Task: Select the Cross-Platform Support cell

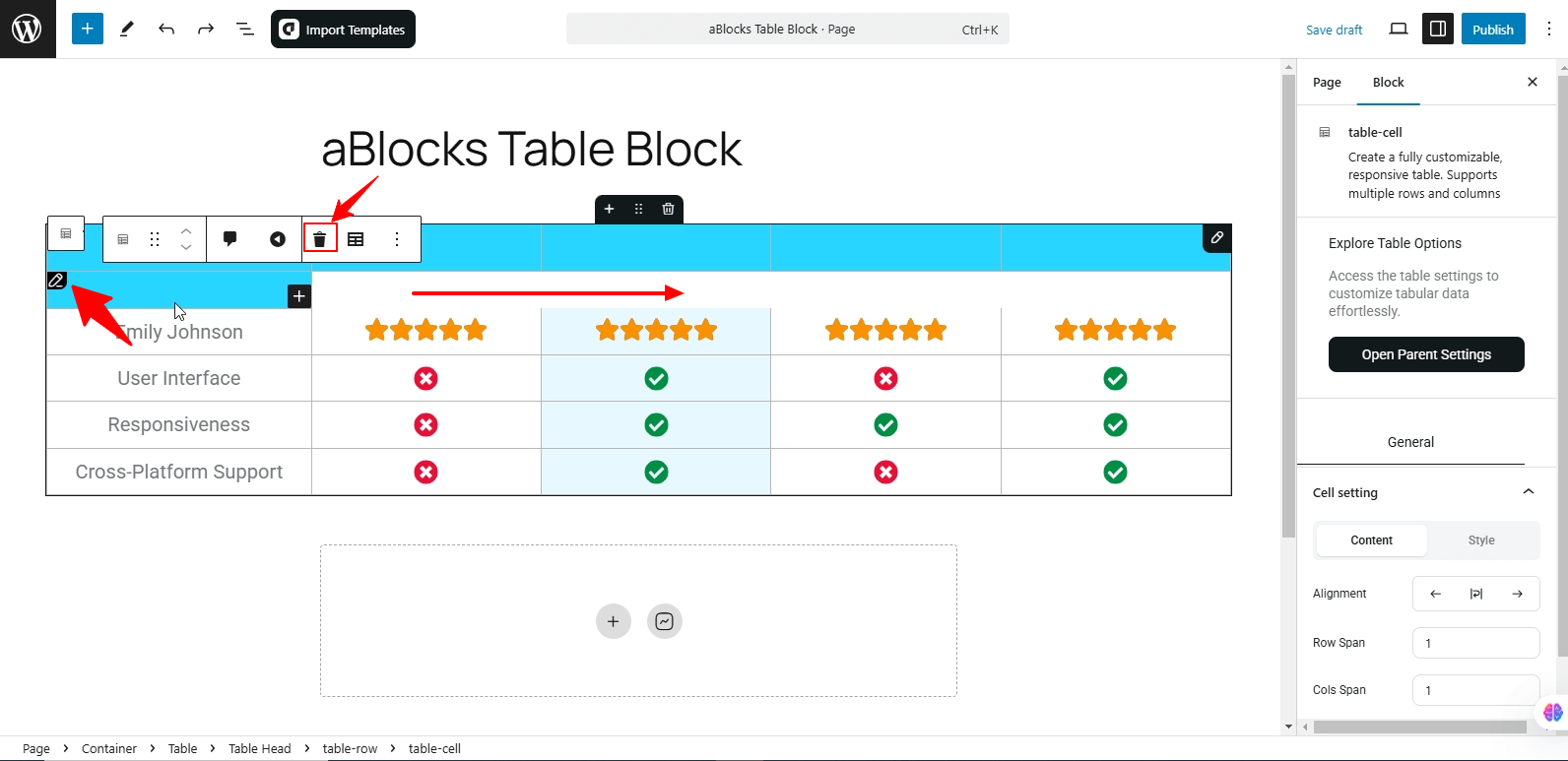Action: pyautogui.click(x=179, y=472)
